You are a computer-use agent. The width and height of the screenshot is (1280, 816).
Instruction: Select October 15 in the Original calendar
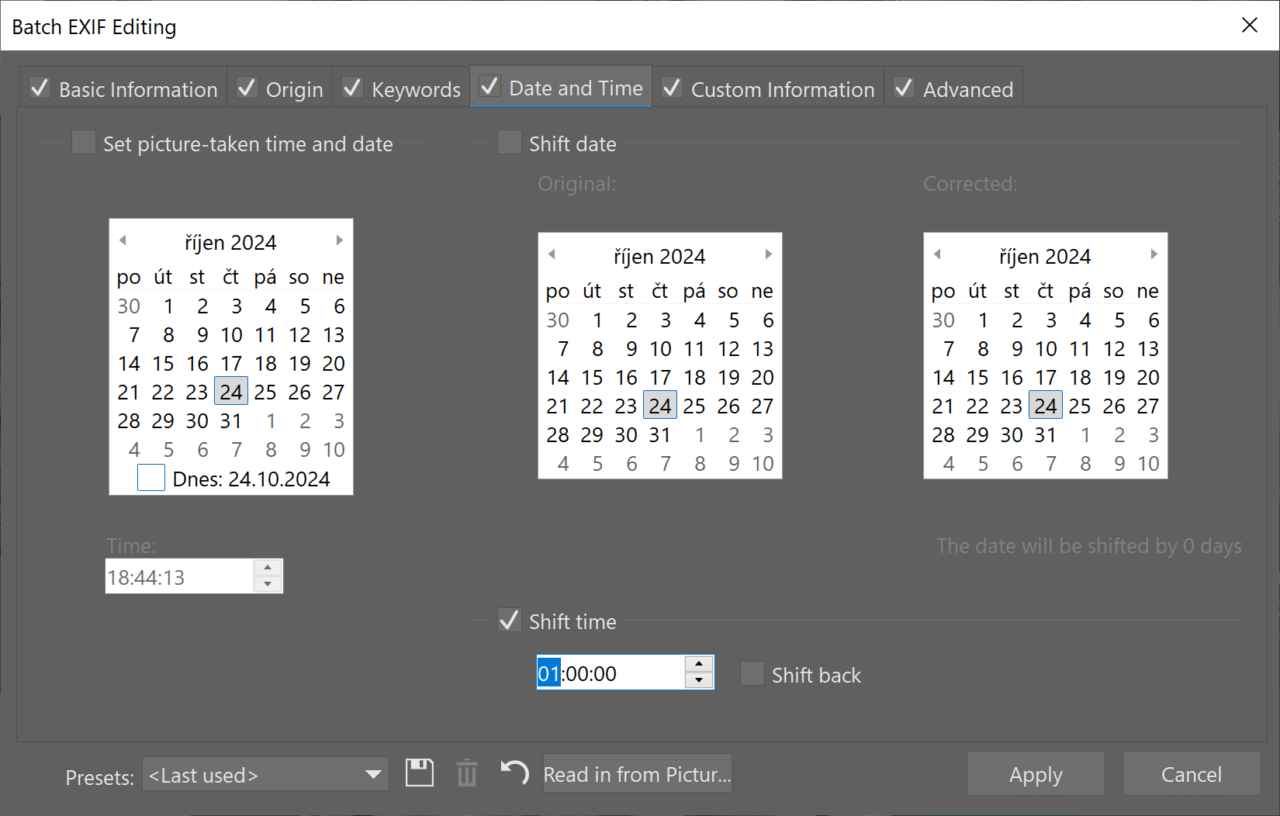click(x=592, y=377)
